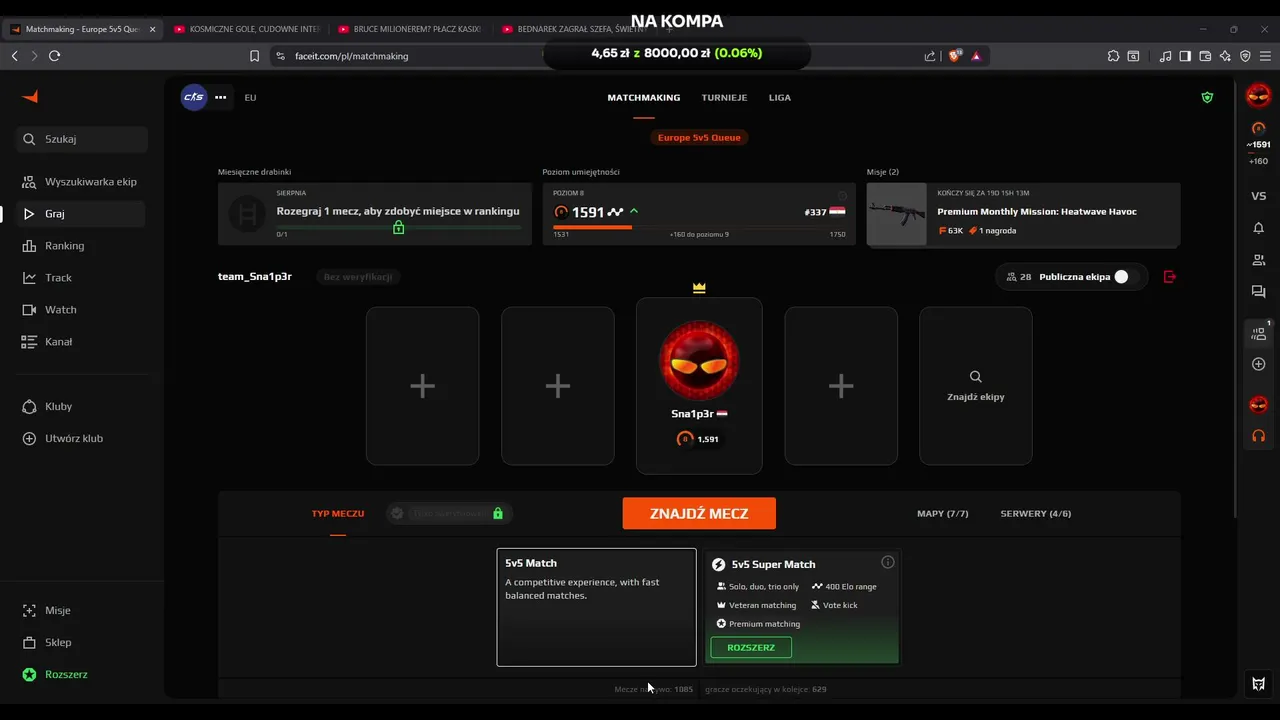The height and width of the screenshot is (720, 1280).
Task: Click the green anti-cheat shield icon
Action: (1207, 98)
